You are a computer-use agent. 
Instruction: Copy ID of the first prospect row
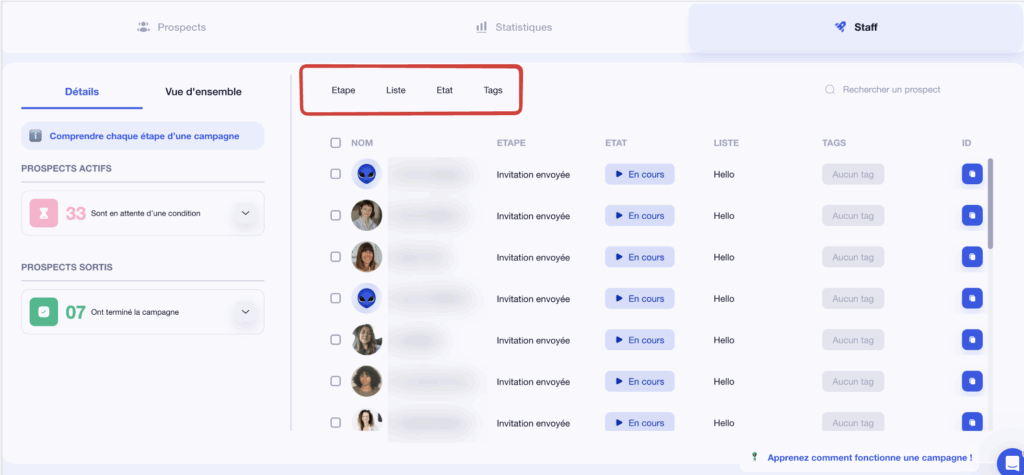tap(971, 174)
